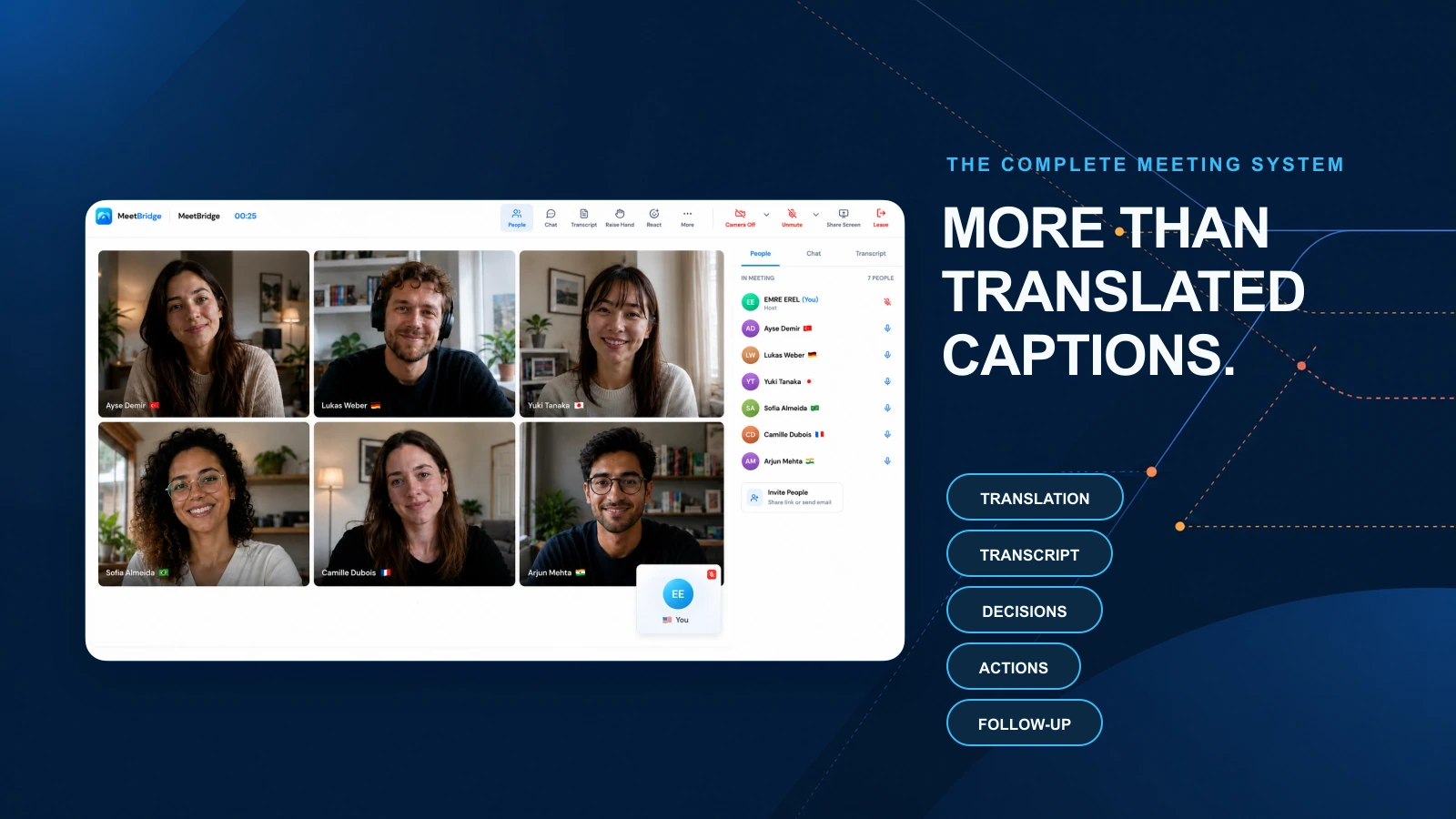Open the React emoji menu

[x=654, y=217]
